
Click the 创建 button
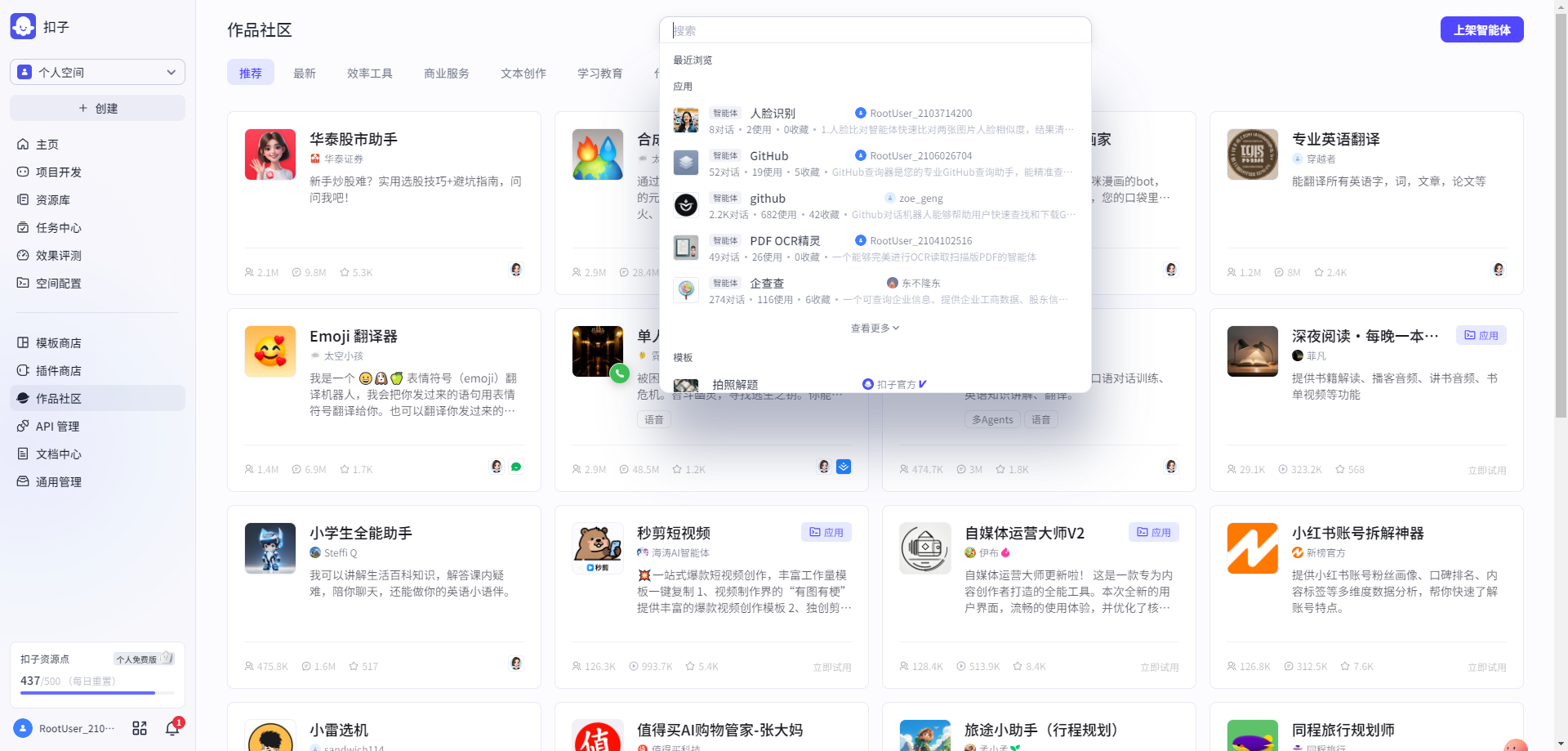click(x=97, y=108)
